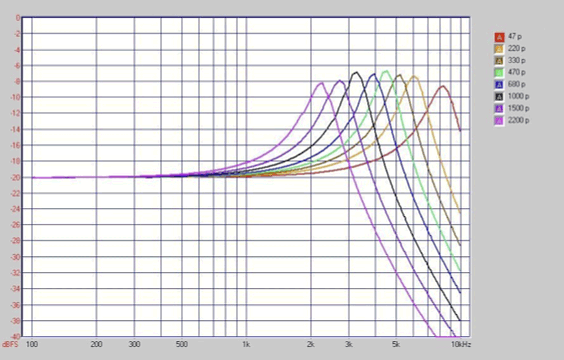Click the 1000 p trace label

[518, 96]
